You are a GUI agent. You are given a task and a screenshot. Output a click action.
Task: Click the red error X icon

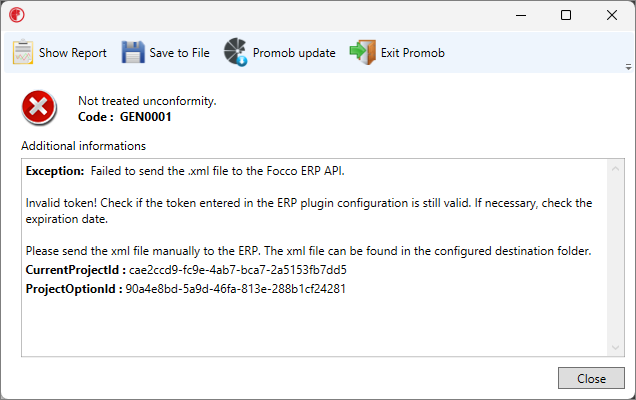(x=39, y=108)
